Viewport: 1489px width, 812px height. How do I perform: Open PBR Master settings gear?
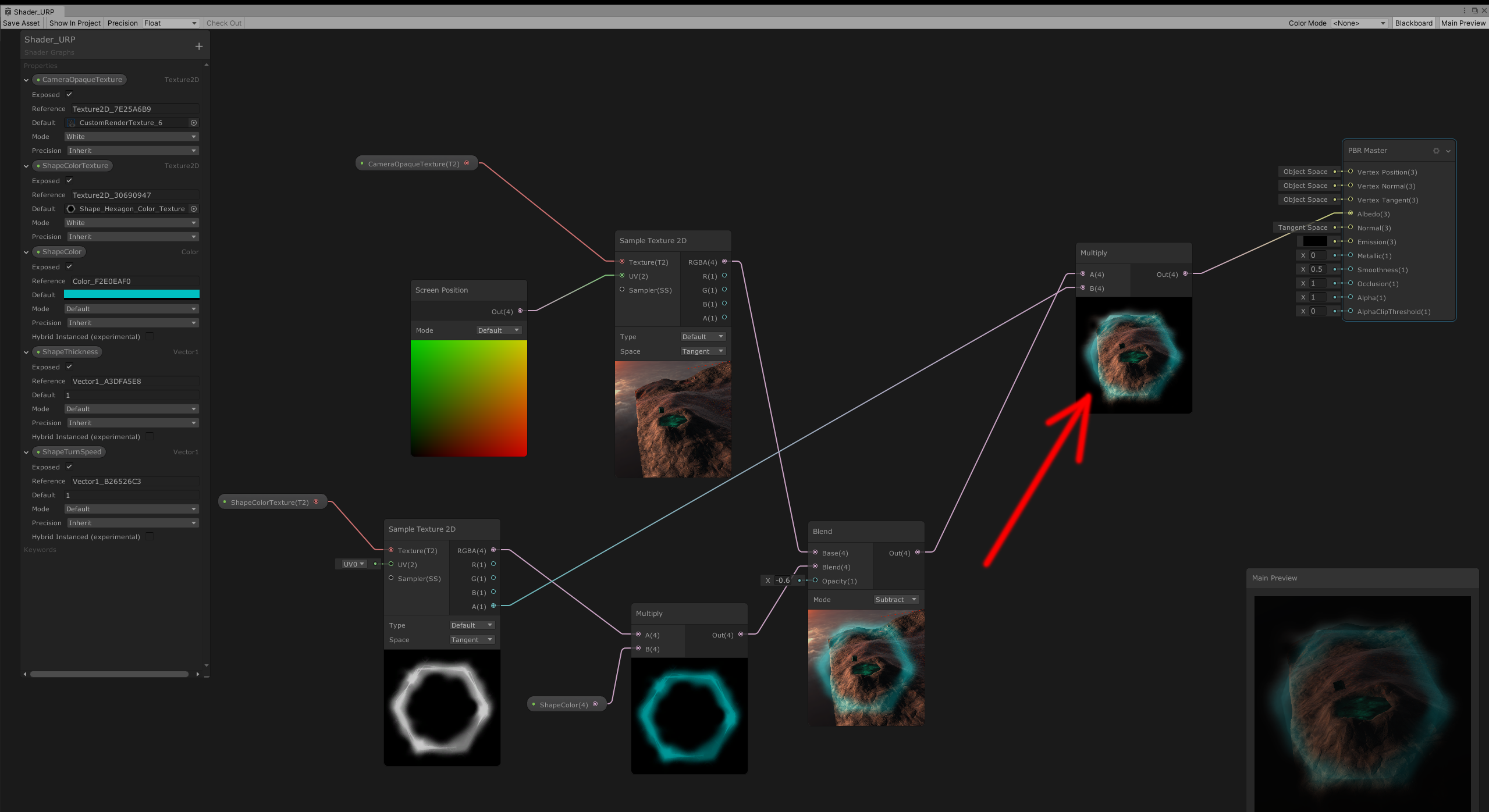click(1436, 151)
